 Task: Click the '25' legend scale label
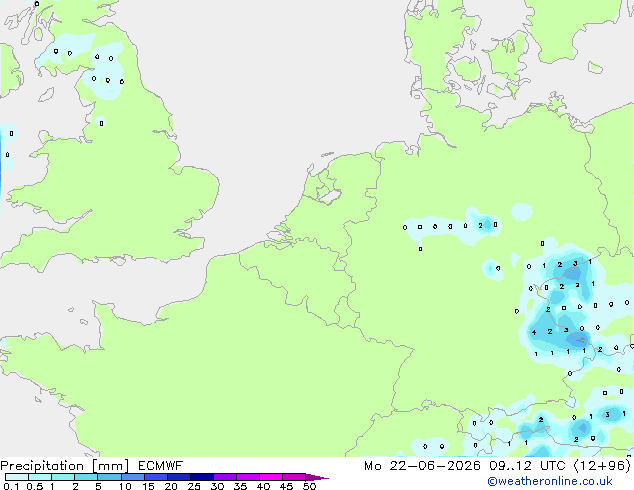tap(194, 486)
